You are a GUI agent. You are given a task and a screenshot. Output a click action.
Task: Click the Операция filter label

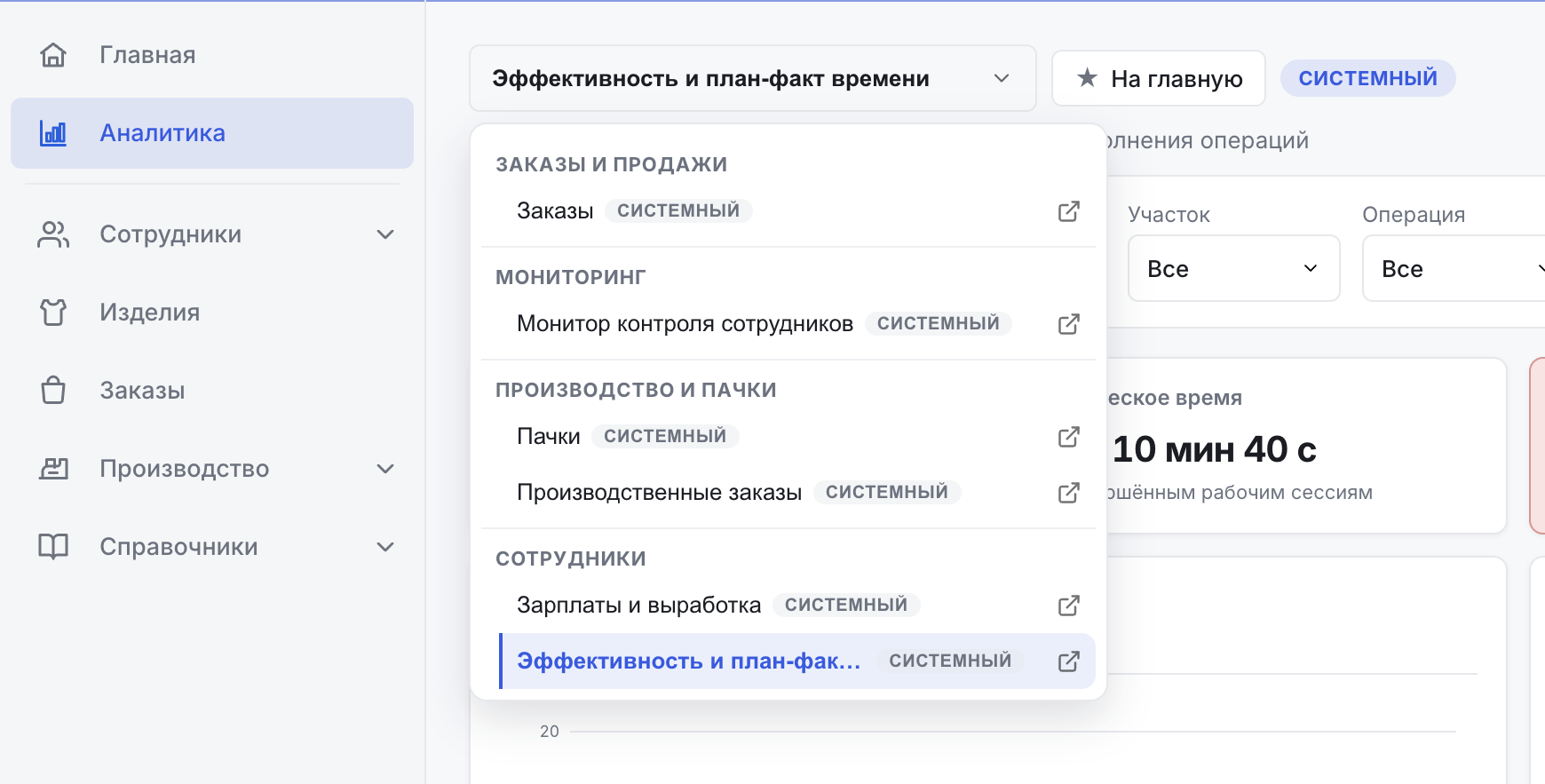point(1414,215)
